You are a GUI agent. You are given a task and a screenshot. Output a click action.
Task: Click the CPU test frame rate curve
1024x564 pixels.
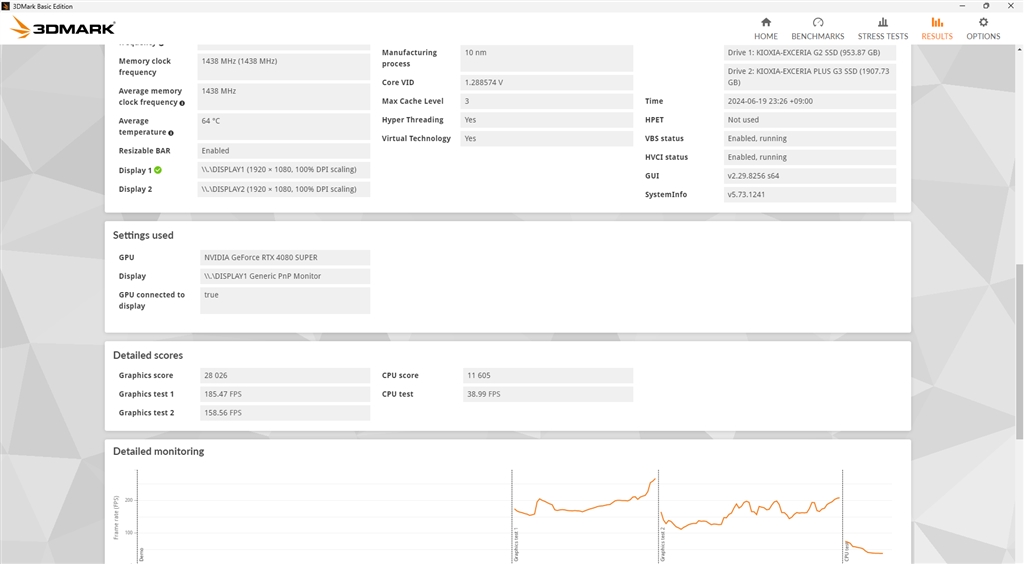[864, 548]
